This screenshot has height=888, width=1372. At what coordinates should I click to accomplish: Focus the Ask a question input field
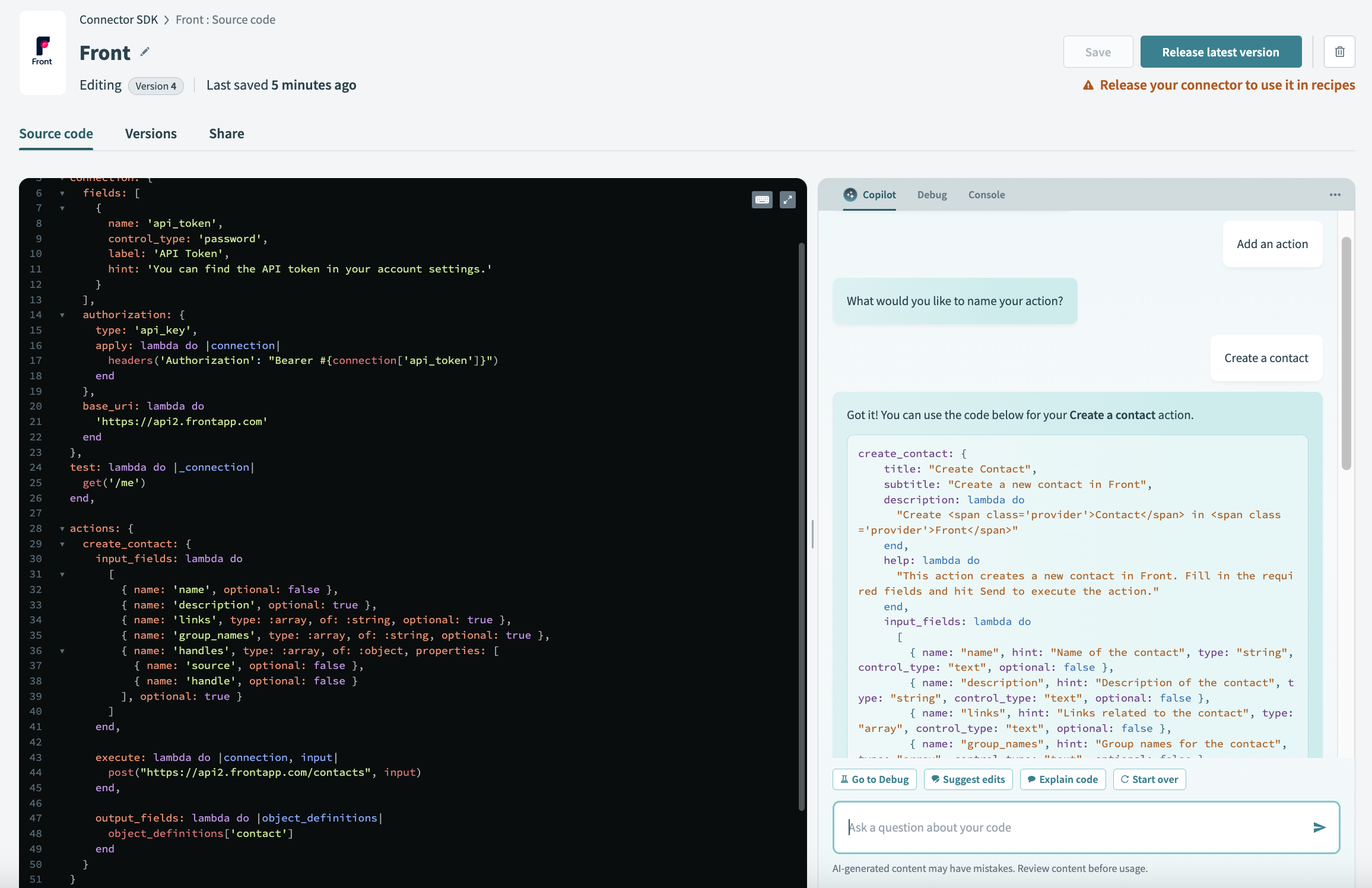click(1068, 827)
